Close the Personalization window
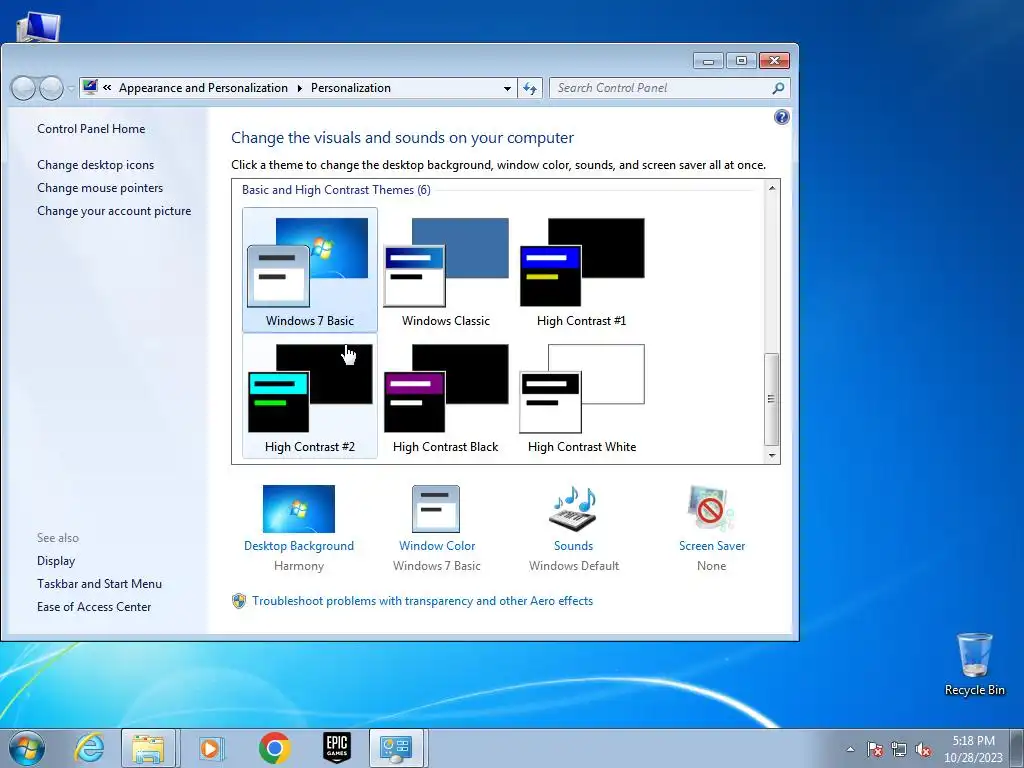The width and height of the screenshot is (1024, 768). point(775,61)
